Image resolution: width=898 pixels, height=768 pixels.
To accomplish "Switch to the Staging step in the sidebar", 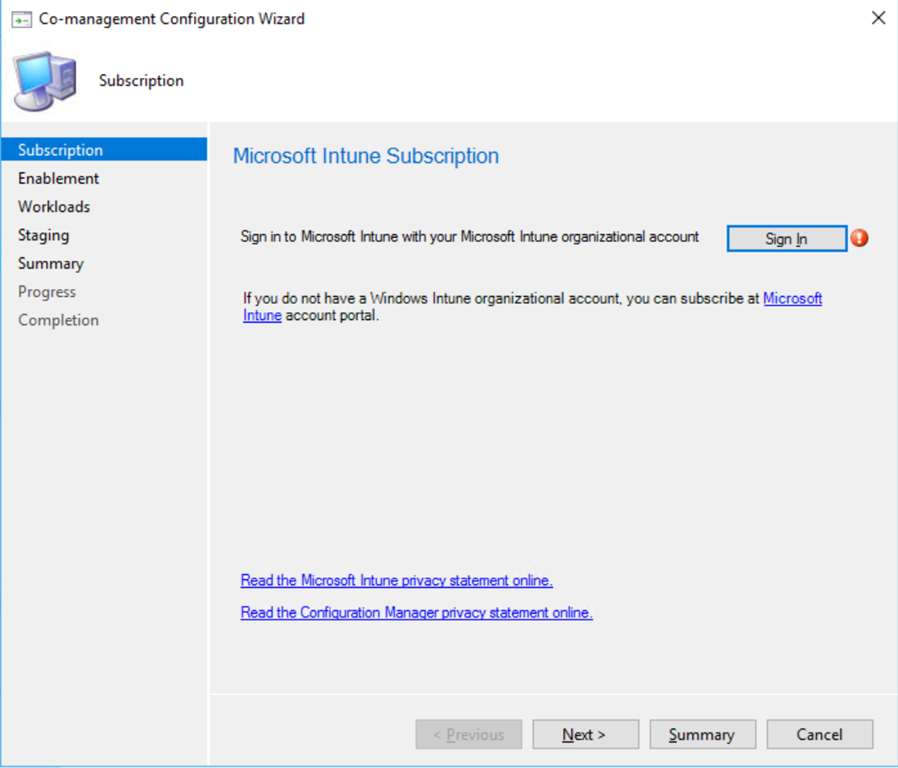I will click(43, 235).
